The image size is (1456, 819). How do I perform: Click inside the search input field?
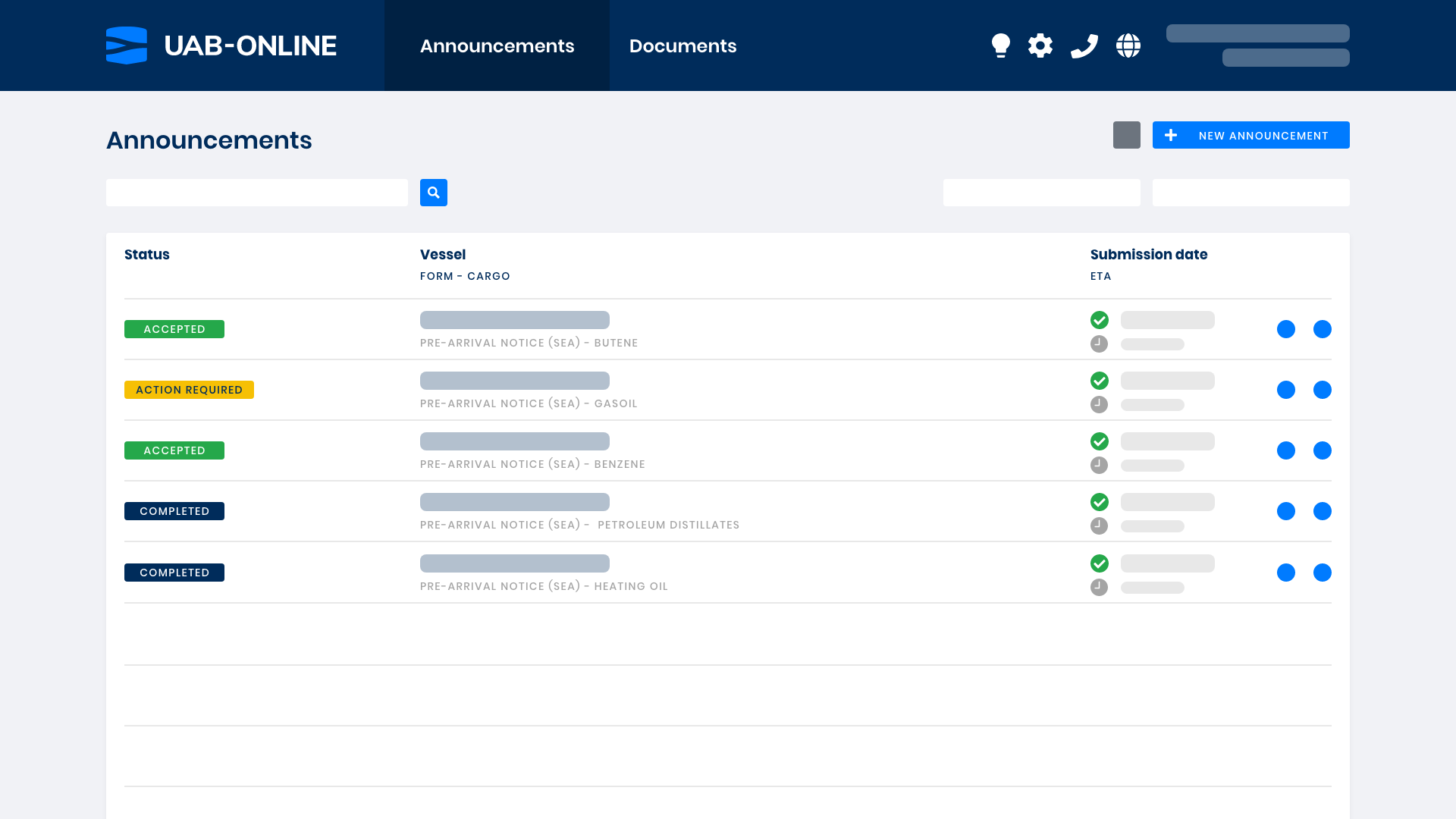(257, 193)
